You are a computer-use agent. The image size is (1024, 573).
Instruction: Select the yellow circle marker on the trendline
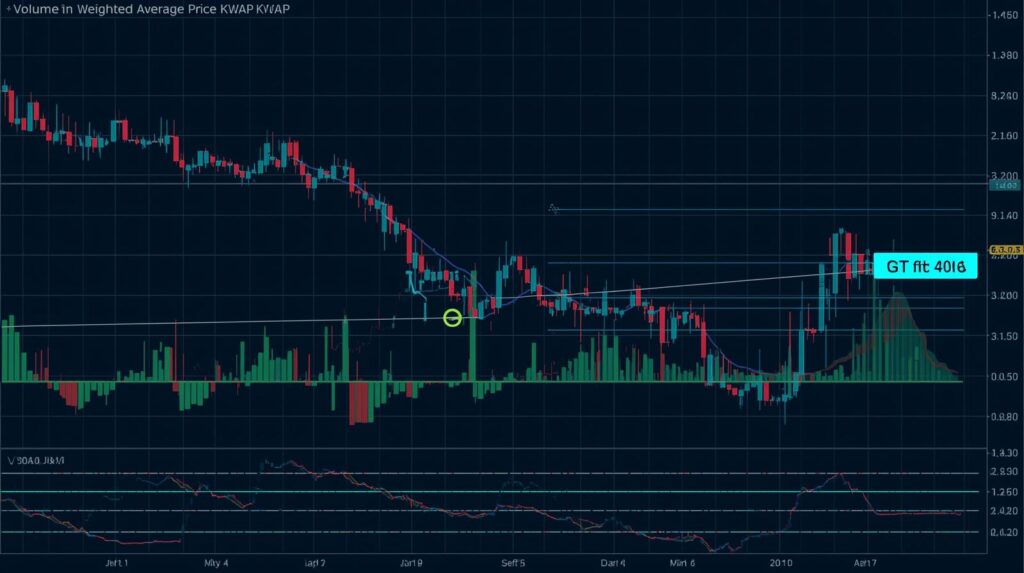pyautogui.click(x=452, y=318)
